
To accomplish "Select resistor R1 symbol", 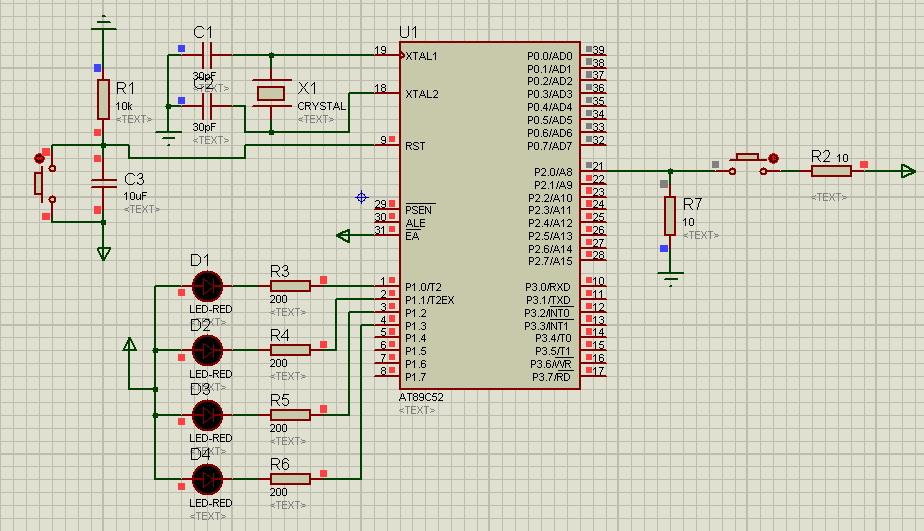I will tap(103, 99).
